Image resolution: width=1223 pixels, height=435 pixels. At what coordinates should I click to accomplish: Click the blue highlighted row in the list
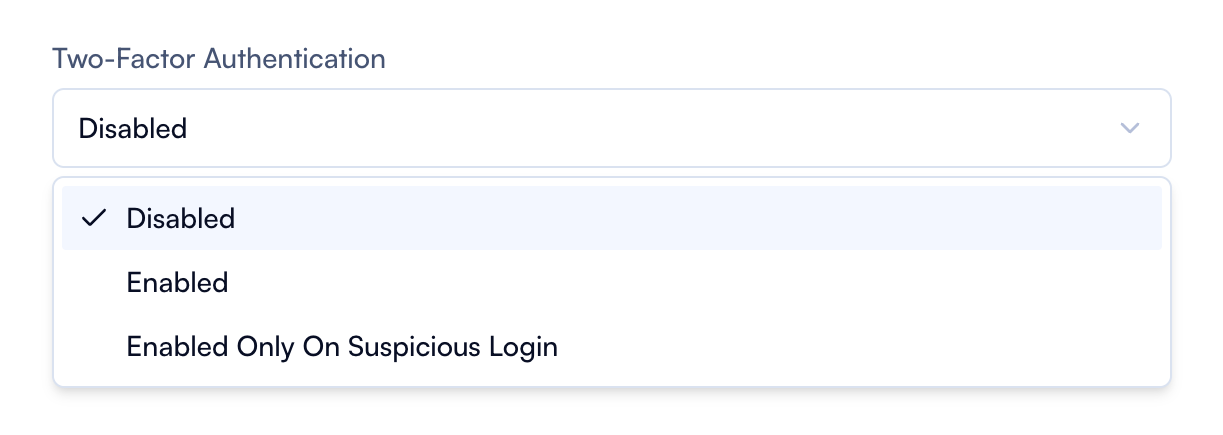[x=610, y=218]
